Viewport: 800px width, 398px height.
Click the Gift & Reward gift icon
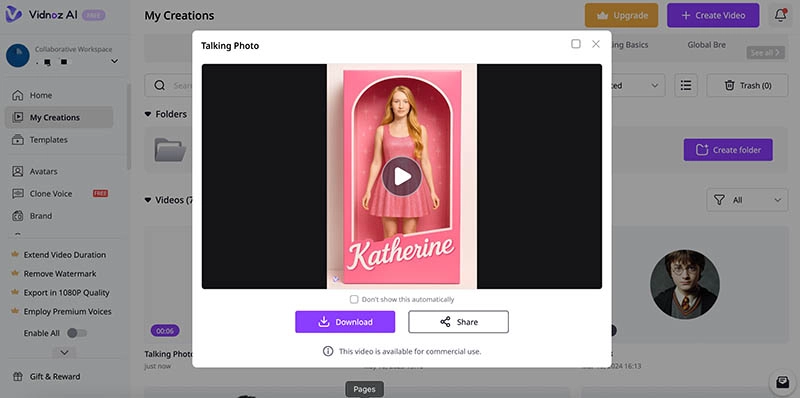(17, 377)
